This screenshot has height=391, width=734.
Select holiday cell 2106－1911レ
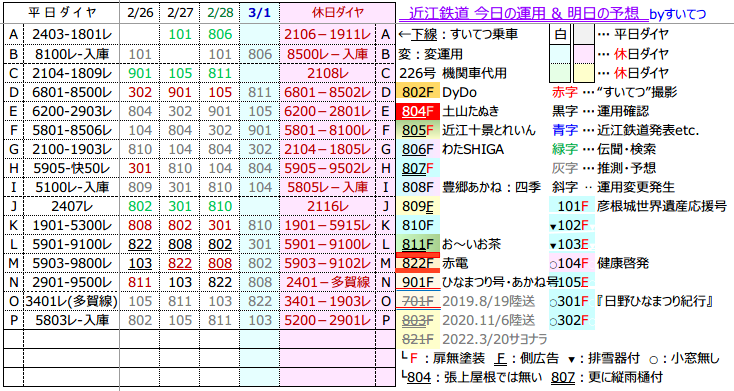(x=328, y=35)
